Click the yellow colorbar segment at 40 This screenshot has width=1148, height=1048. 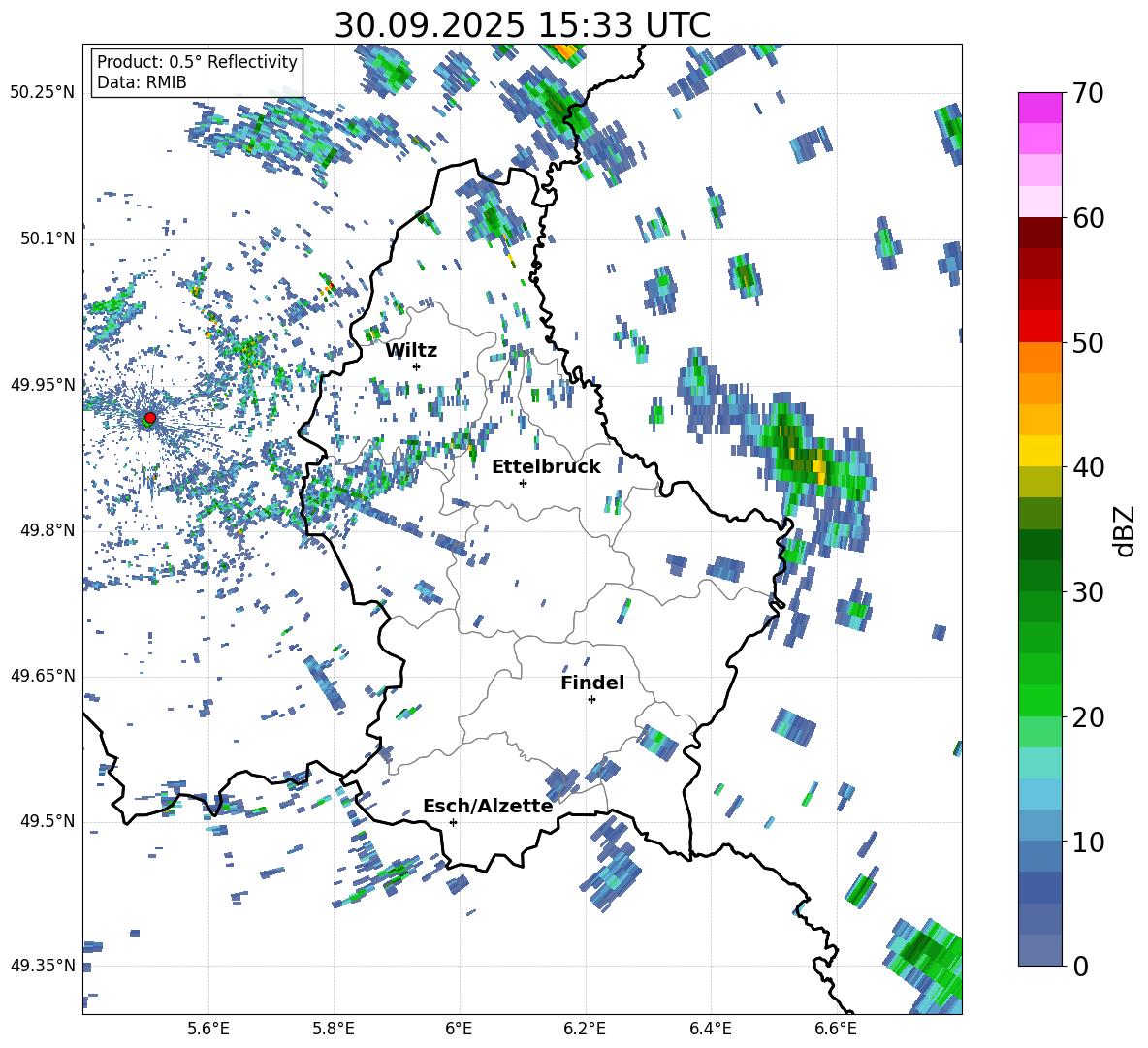[x=1039, y=451]
